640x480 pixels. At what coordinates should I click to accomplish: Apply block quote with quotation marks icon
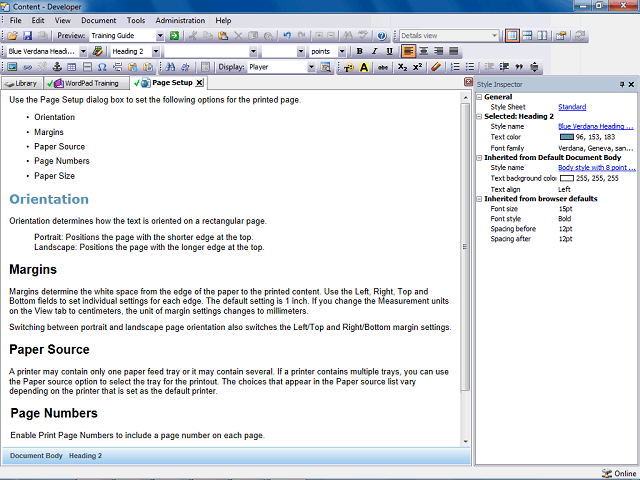519,67
